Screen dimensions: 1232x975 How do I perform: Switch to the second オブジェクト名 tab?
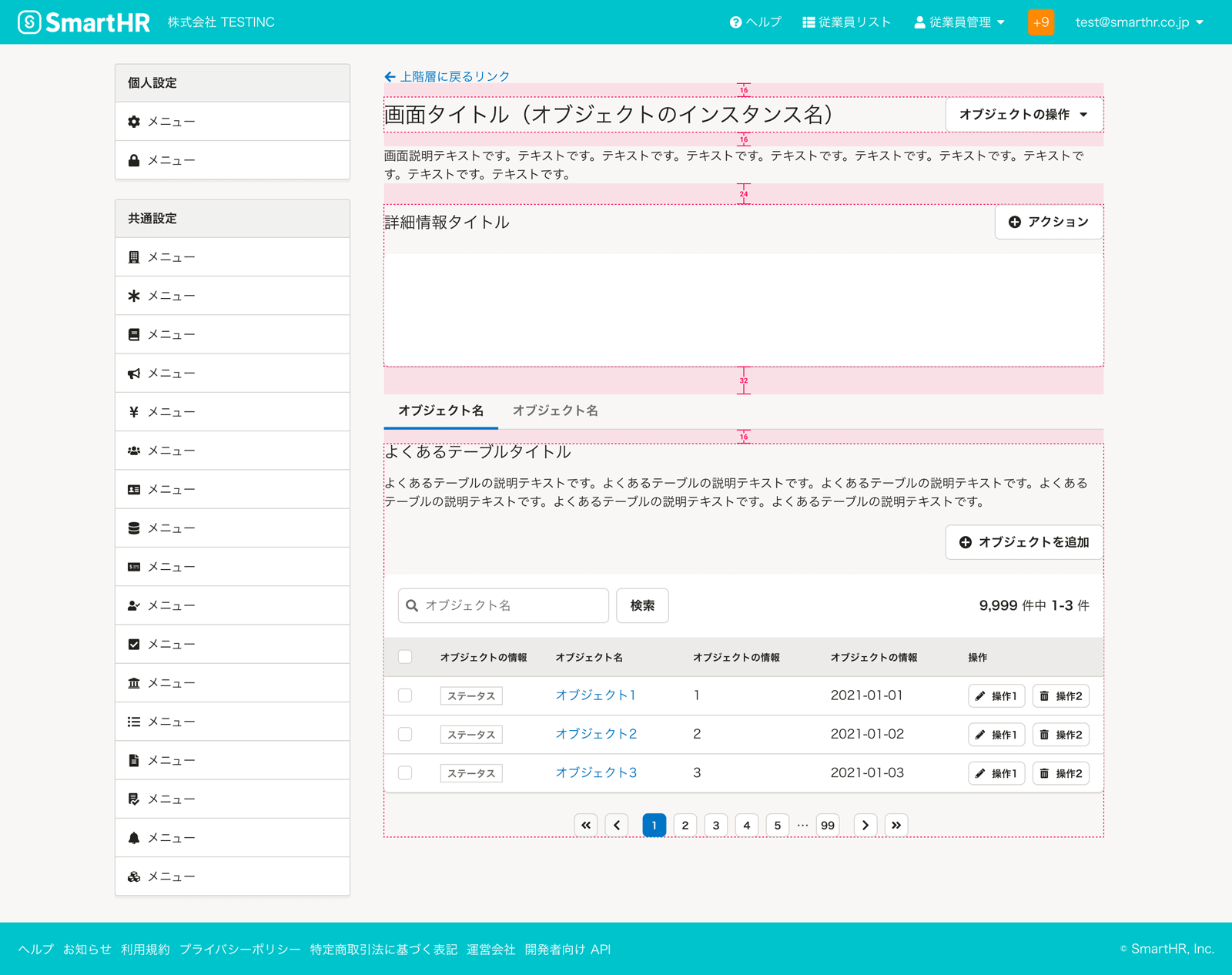coord(555,411)
